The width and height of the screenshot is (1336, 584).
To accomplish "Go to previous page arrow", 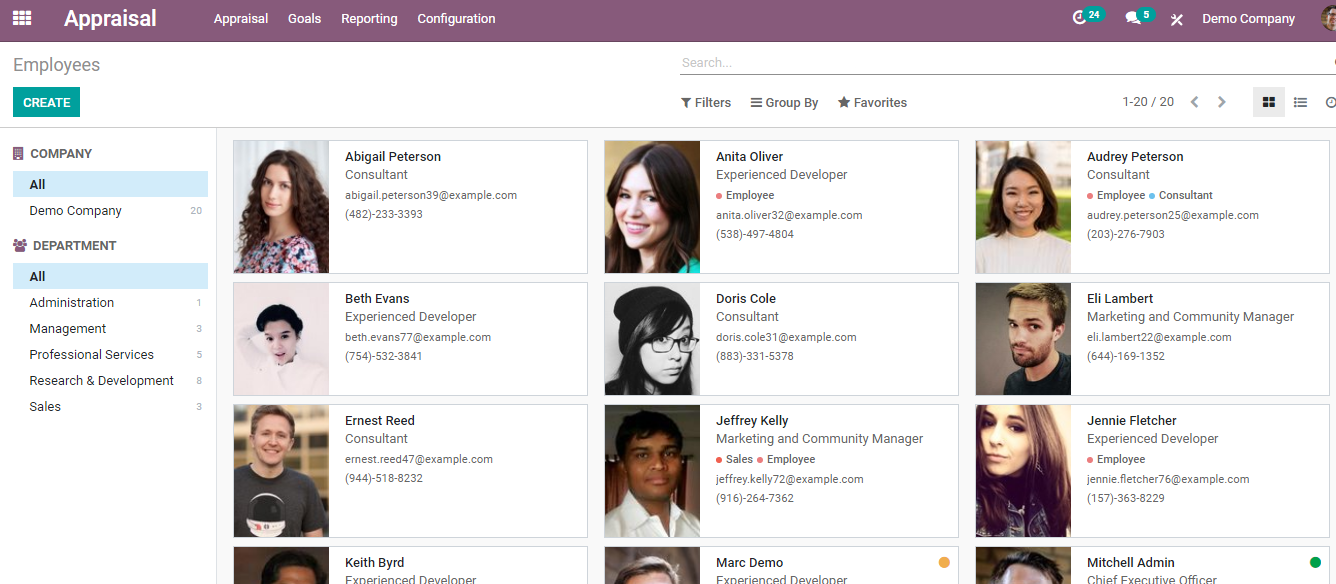I will (x=1194, y=102).
